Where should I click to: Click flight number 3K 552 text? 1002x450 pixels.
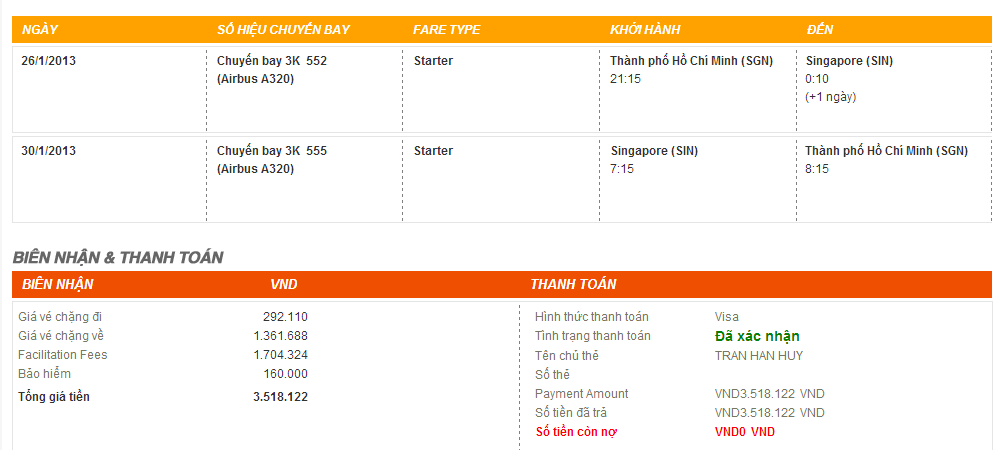click(272, 61)
